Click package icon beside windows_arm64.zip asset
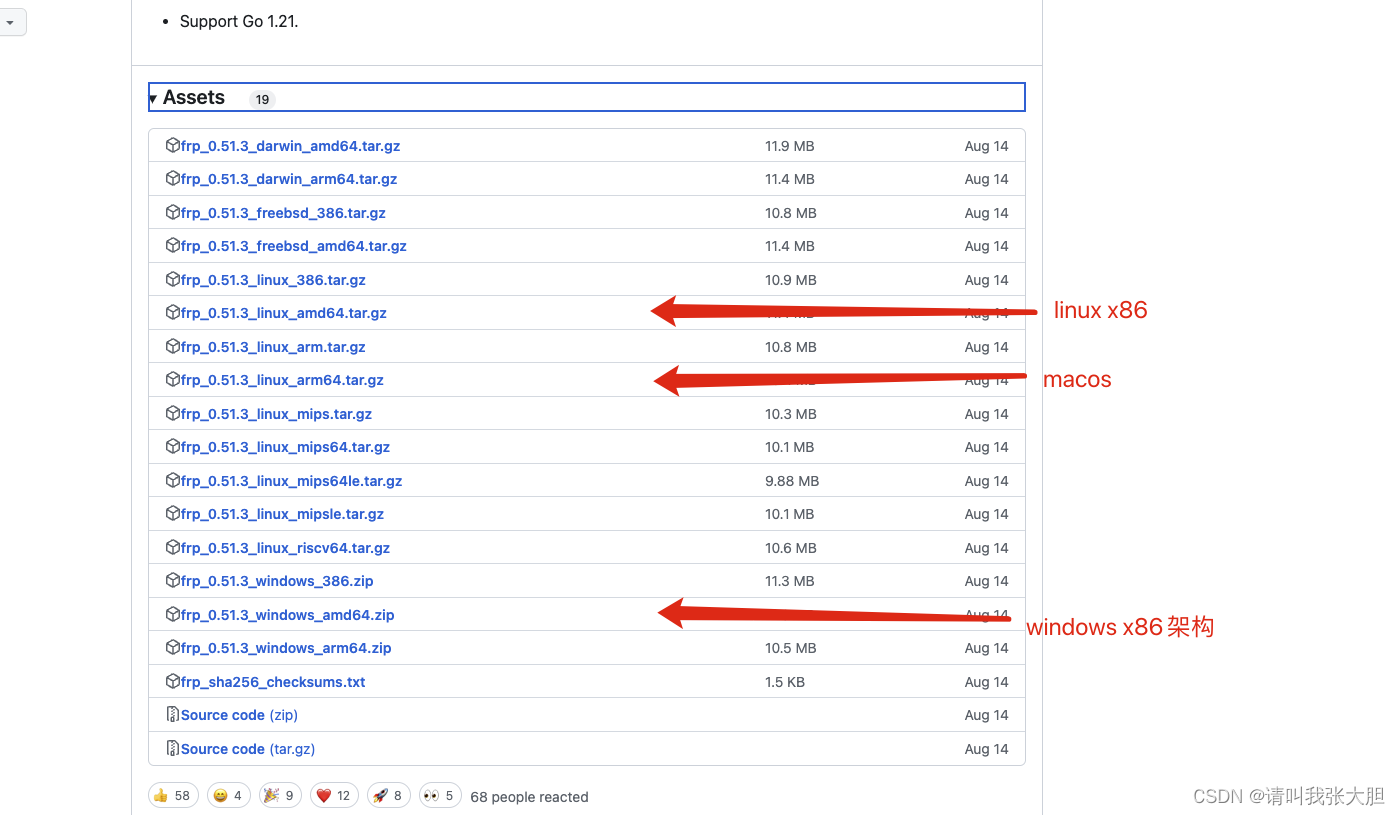 click(173, 648)
